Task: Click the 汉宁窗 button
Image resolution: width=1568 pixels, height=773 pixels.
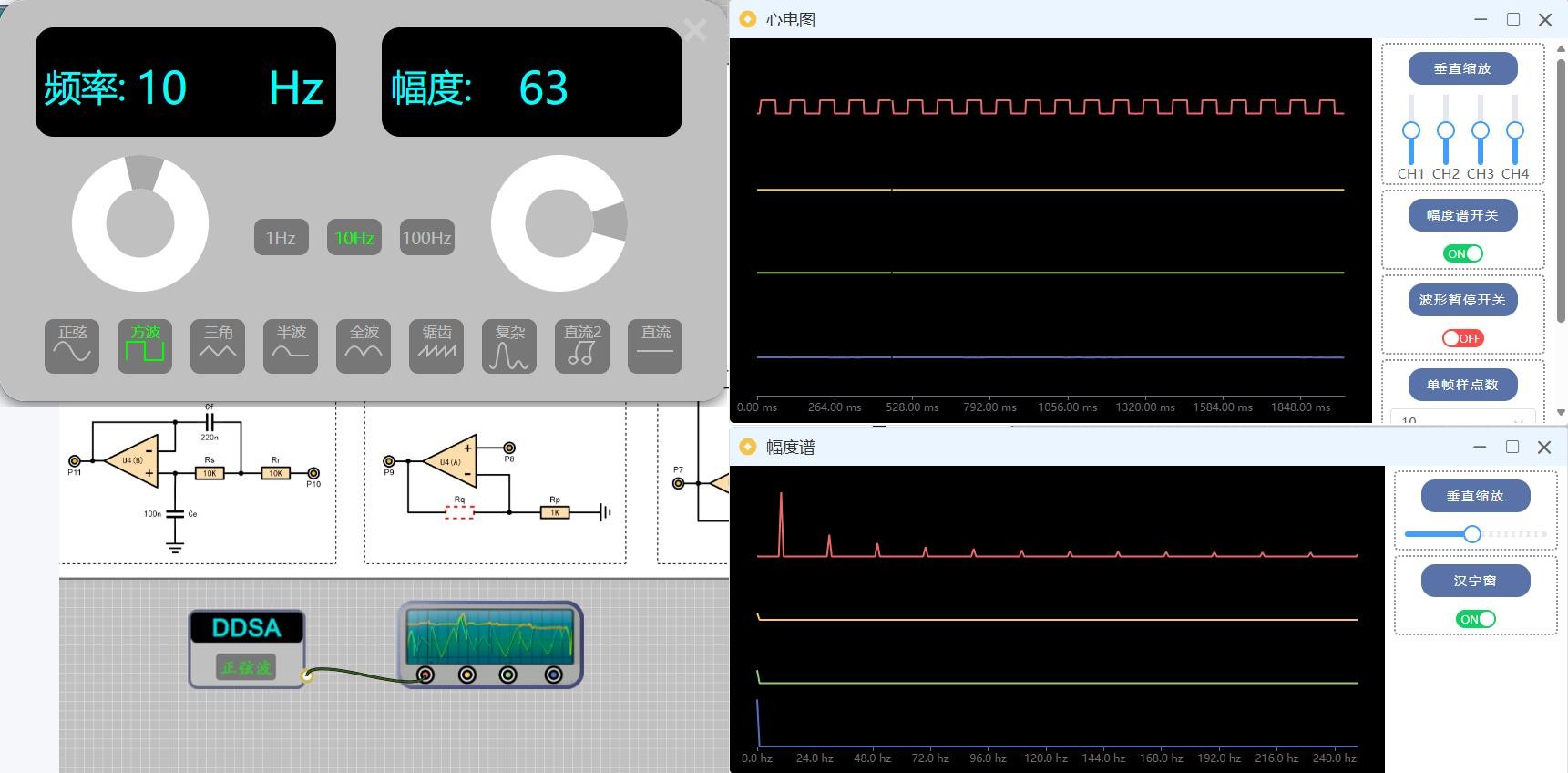Action: pyautogui.click(x=1475, y=581)
